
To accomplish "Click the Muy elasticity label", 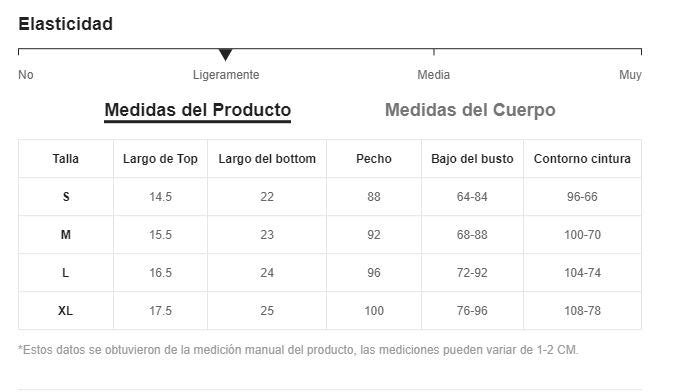I will coord(630,75).
